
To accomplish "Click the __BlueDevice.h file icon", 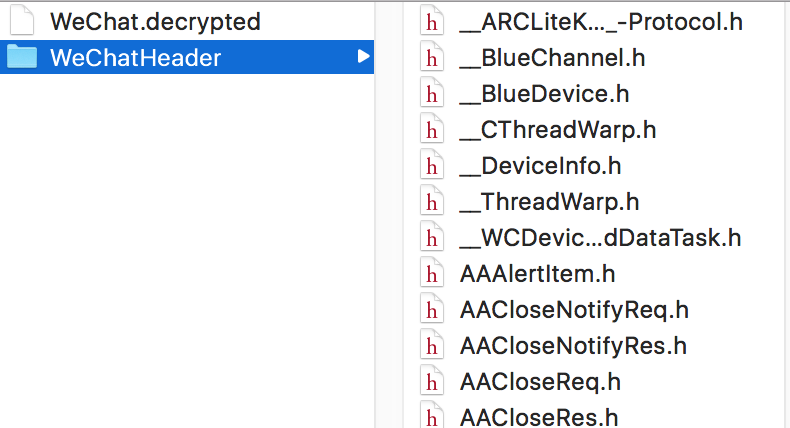I will (x=432, y=94).
